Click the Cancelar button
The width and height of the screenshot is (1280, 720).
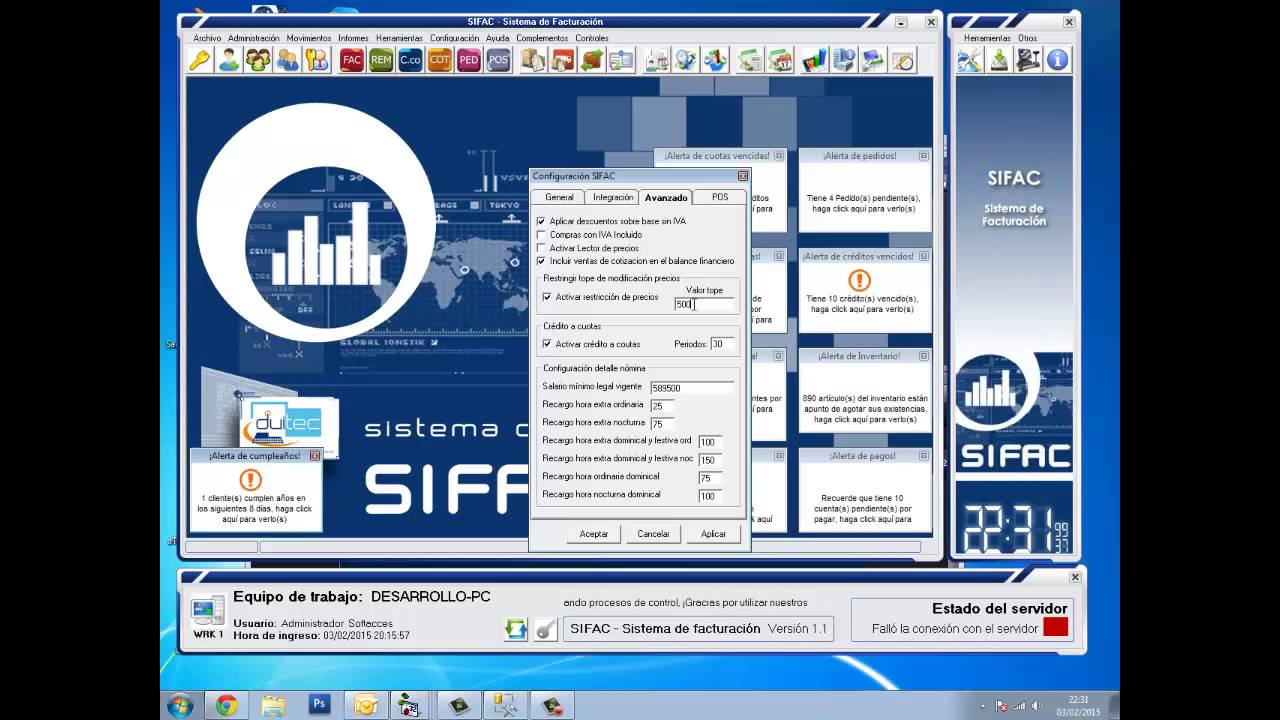point(654,534)
